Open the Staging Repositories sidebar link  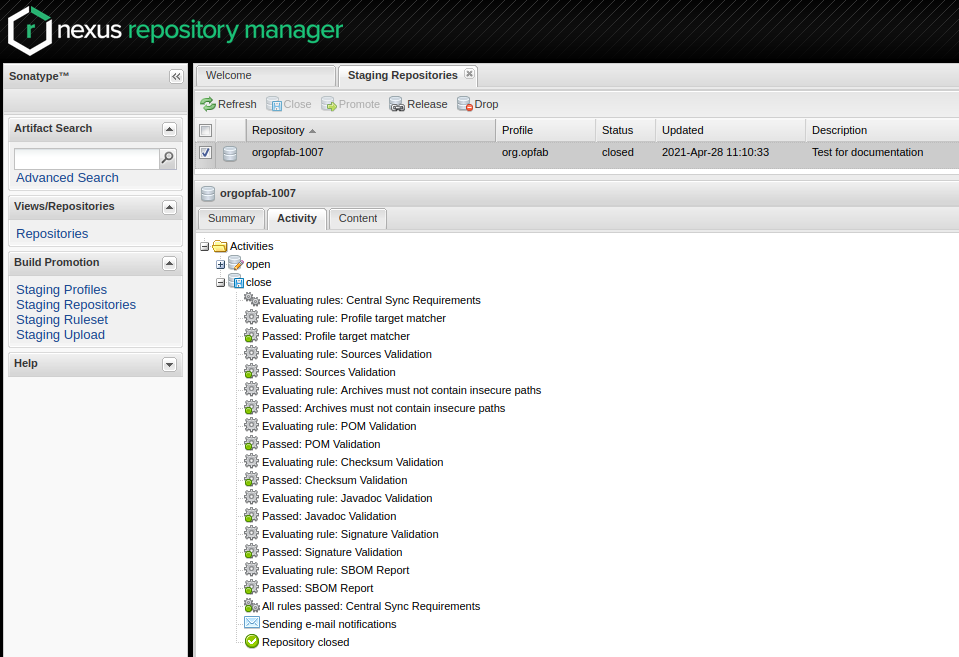coord(76,305)
